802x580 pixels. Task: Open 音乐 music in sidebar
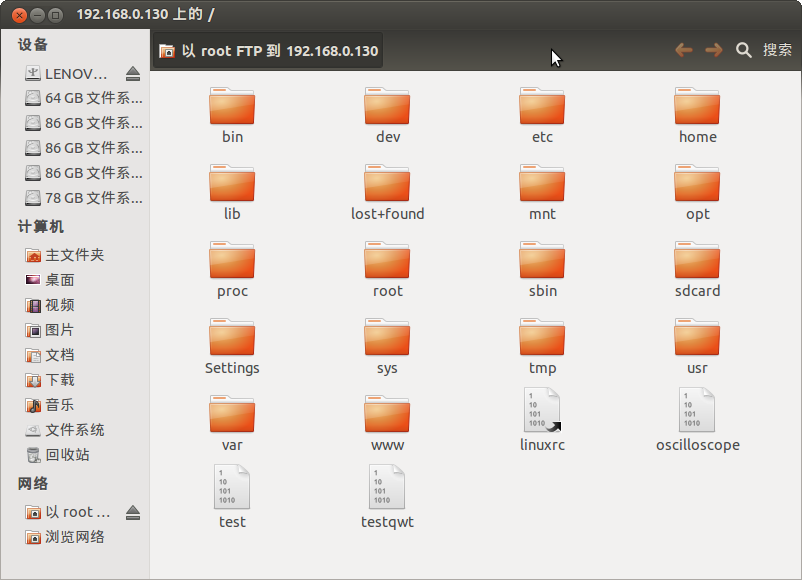click(x=50, y=405)
